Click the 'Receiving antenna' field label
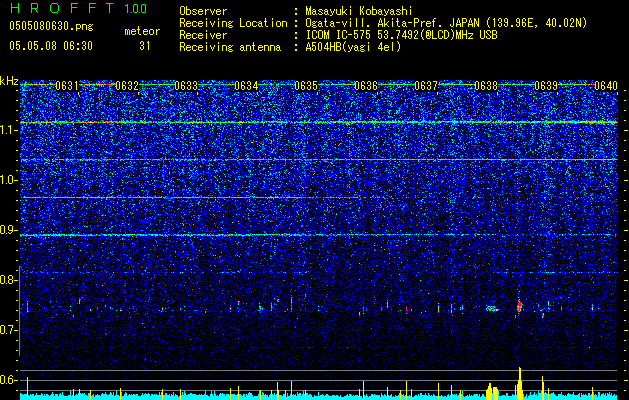 click(230, 47)
